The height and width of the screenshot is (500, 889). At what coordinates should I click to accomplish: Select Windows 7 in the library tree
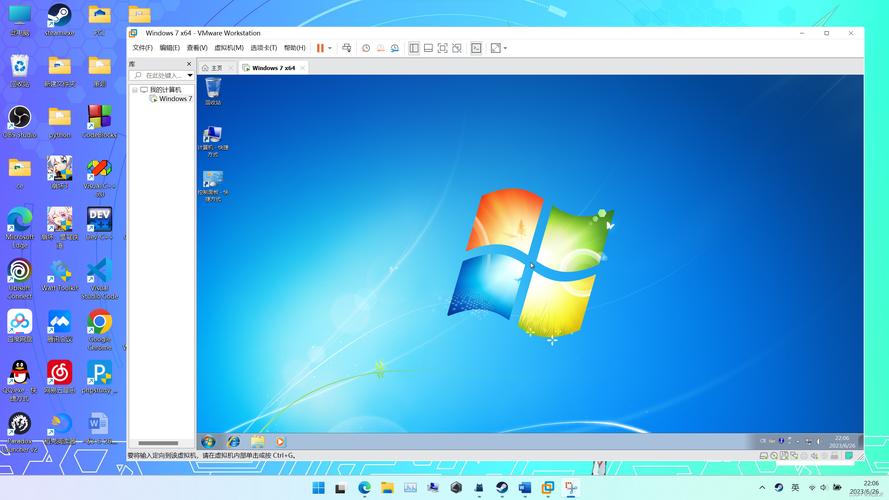(x=171, y=99)
